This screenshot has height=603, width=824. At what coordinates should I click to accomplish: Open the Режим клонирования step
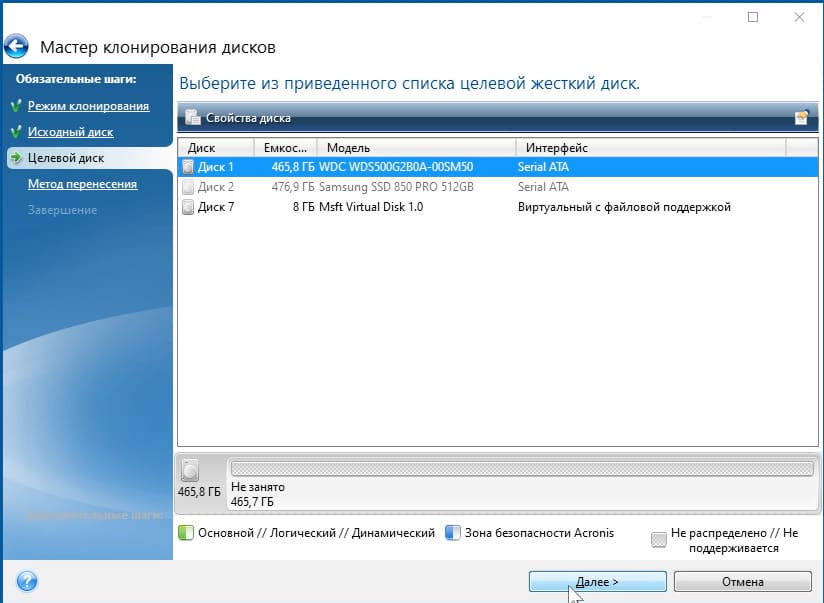[x=88, y=106]
